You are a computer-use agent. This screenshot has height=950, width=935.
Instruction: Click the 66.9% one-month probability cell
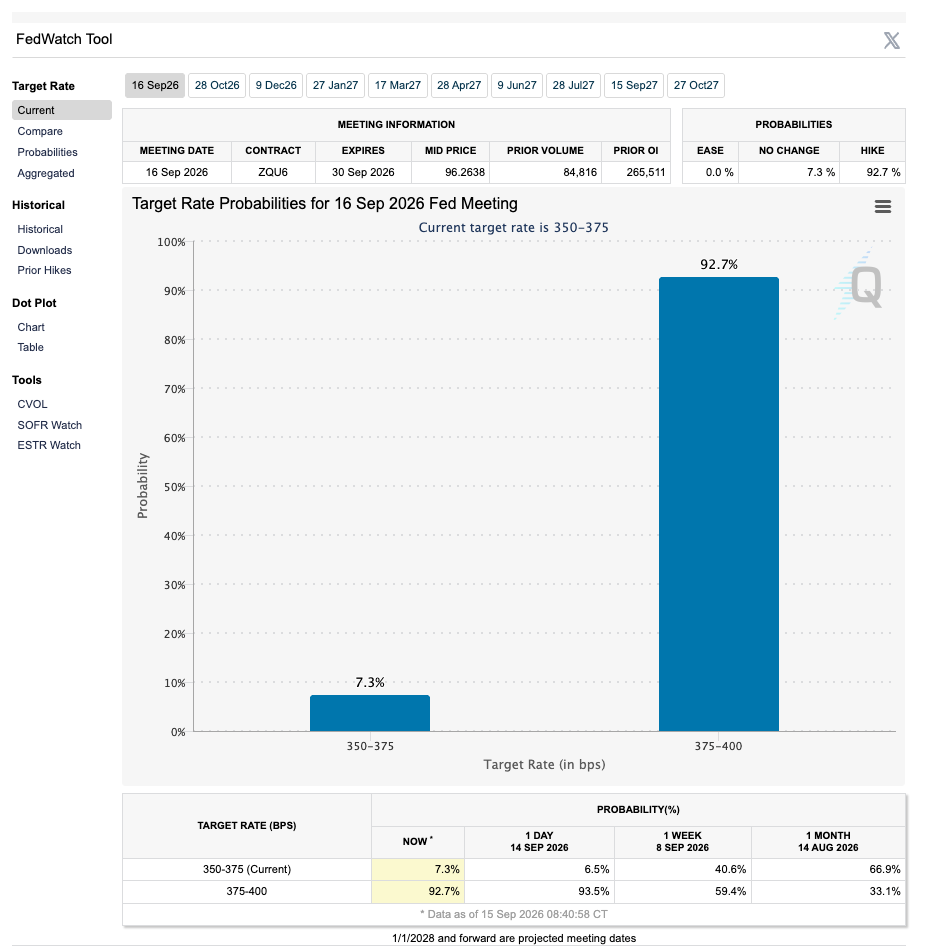(x=828, y=869)
